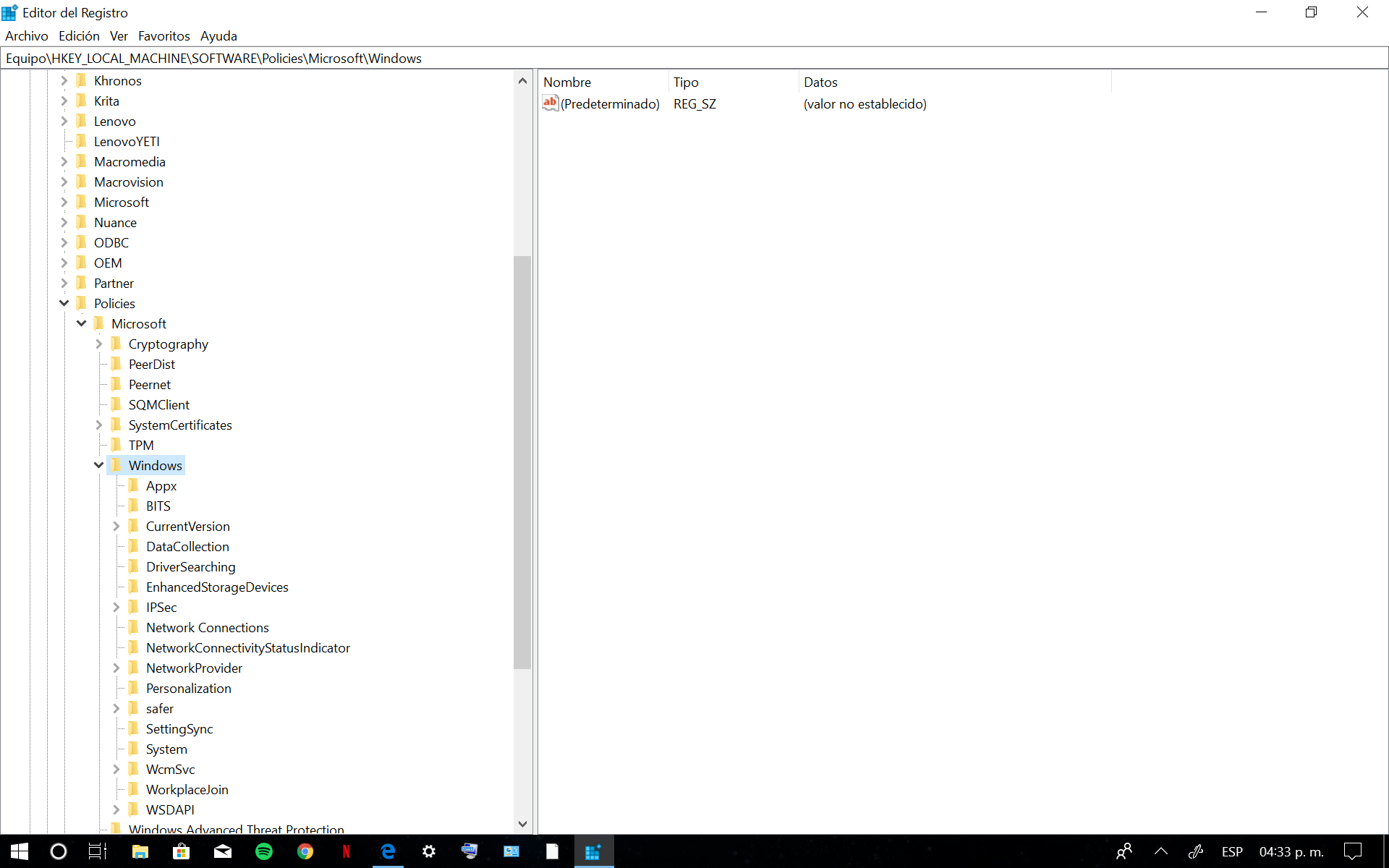Select the BITS folder icon
1389x868 pixels.
point(133,506)
